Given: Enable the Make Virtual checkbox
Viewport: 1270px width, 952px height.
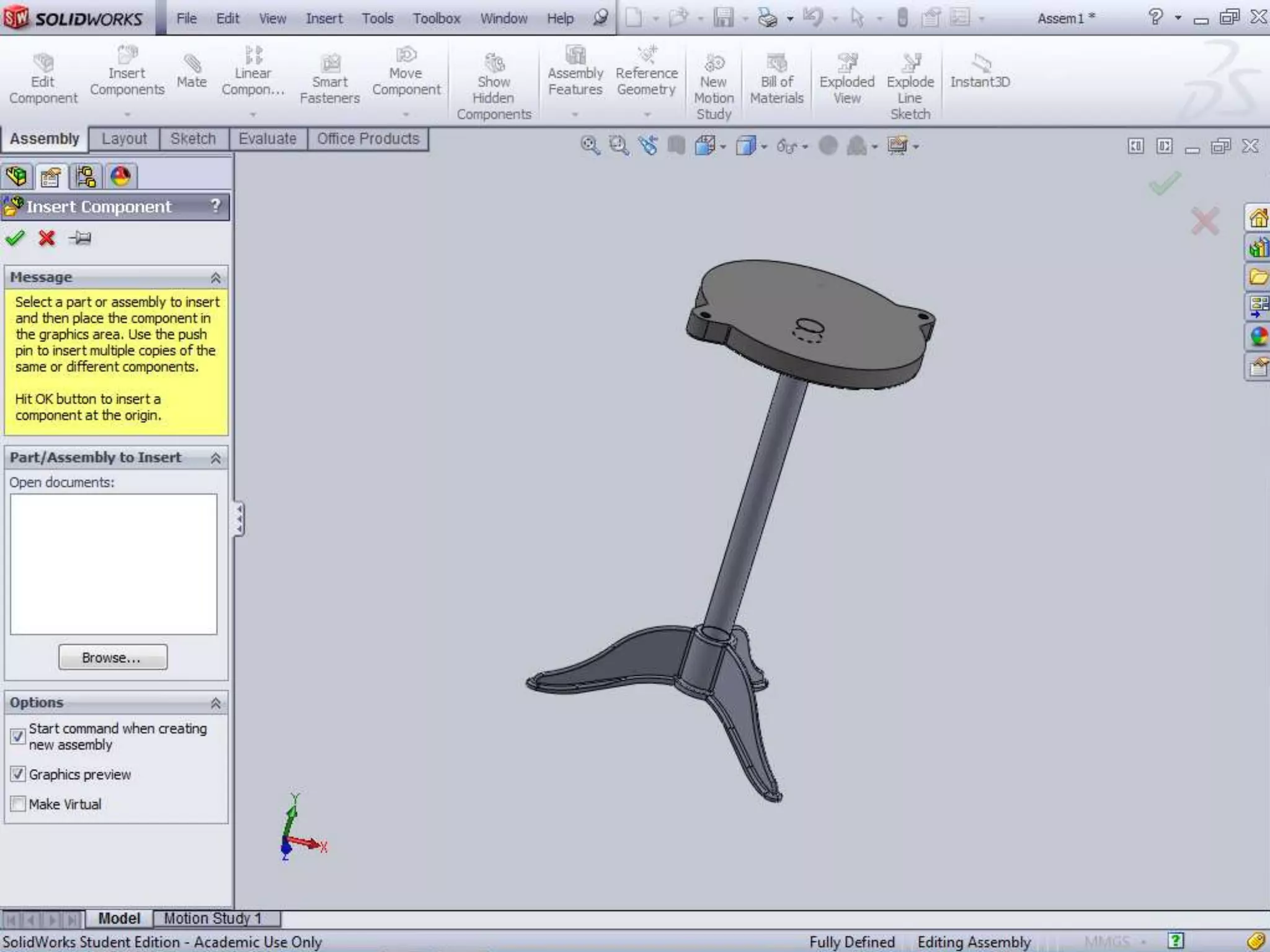Looking at the screenshot, I should [x=18, y=804].
